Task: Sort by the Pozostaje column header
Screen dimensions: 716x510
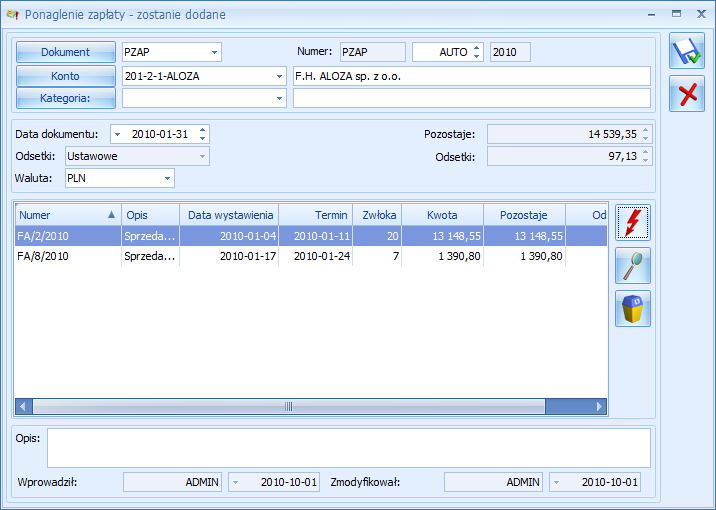Action: point(524,215)
